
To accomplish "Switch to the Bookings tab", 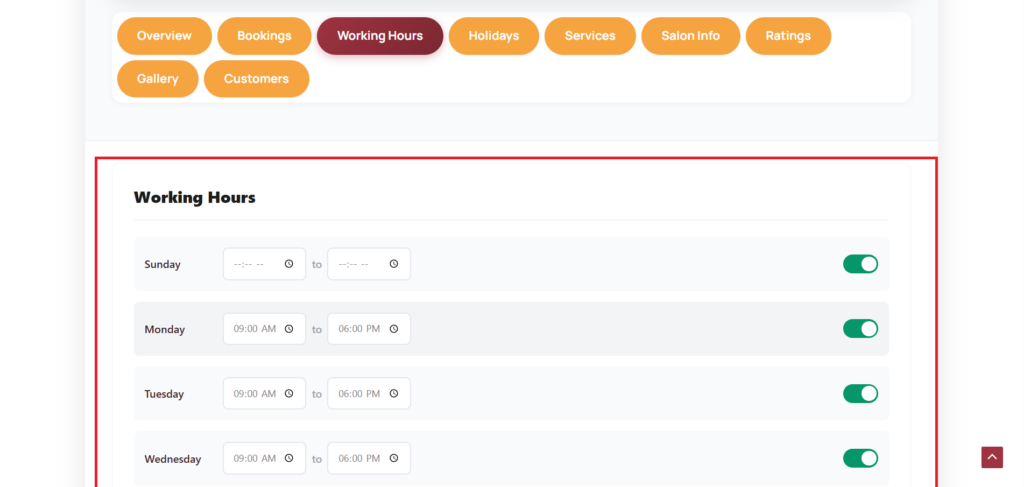I will coord(264,36).
